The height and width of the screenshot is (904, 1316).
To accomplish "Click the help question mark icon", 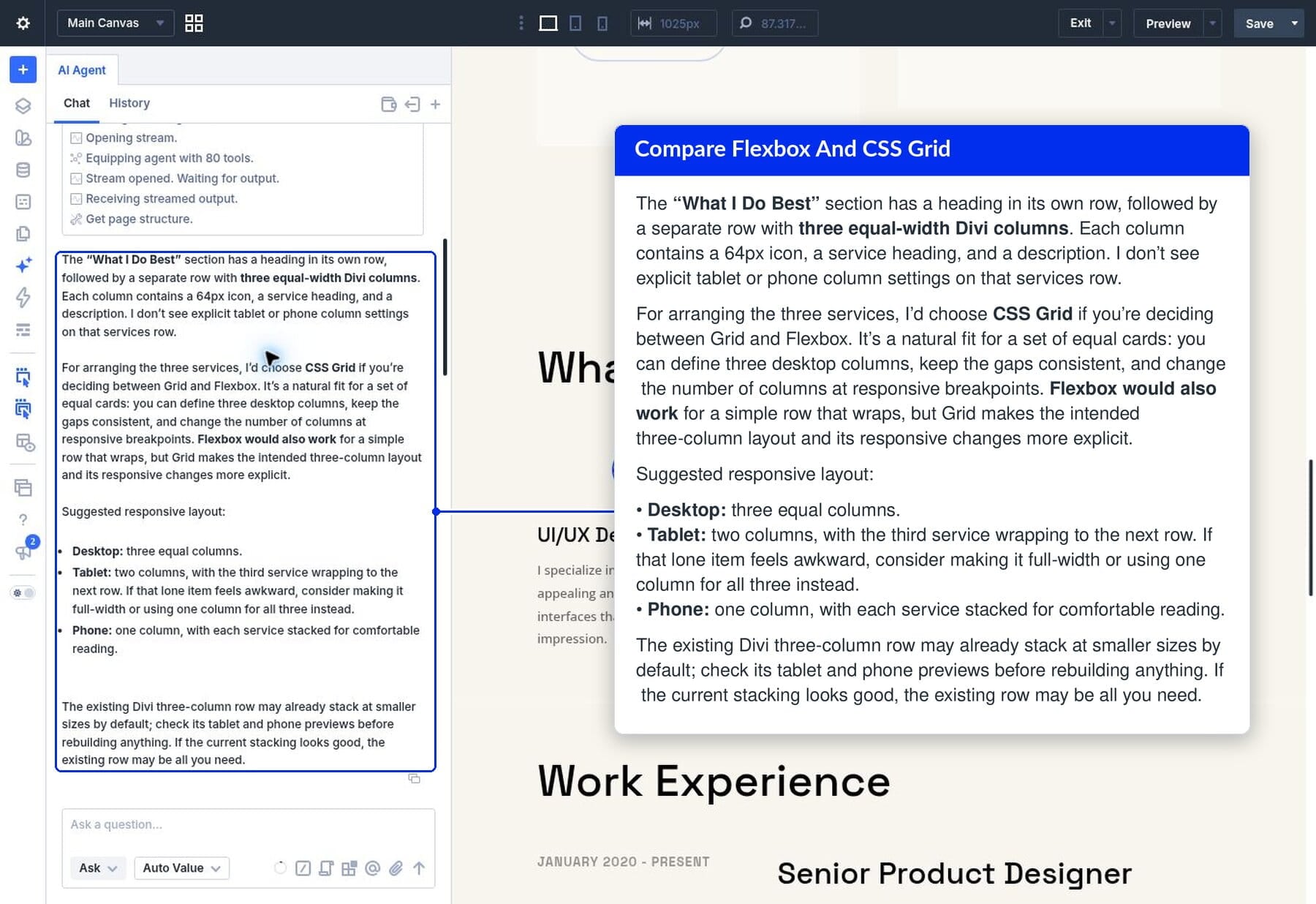I will tap(23, 519).
